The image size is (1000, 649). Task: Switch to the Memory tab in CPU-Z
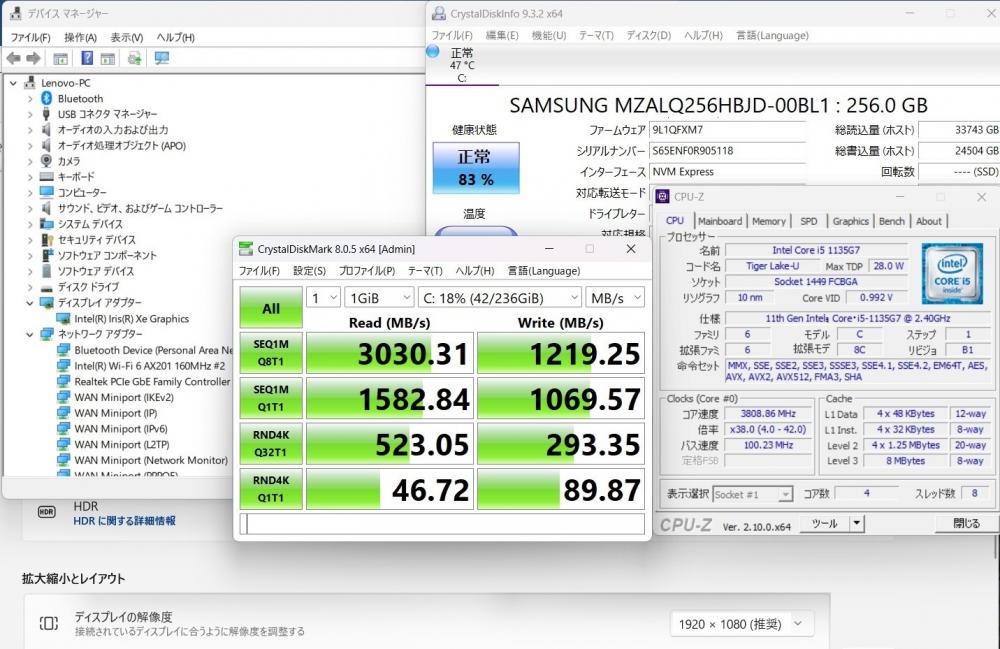tap(768, 221)
